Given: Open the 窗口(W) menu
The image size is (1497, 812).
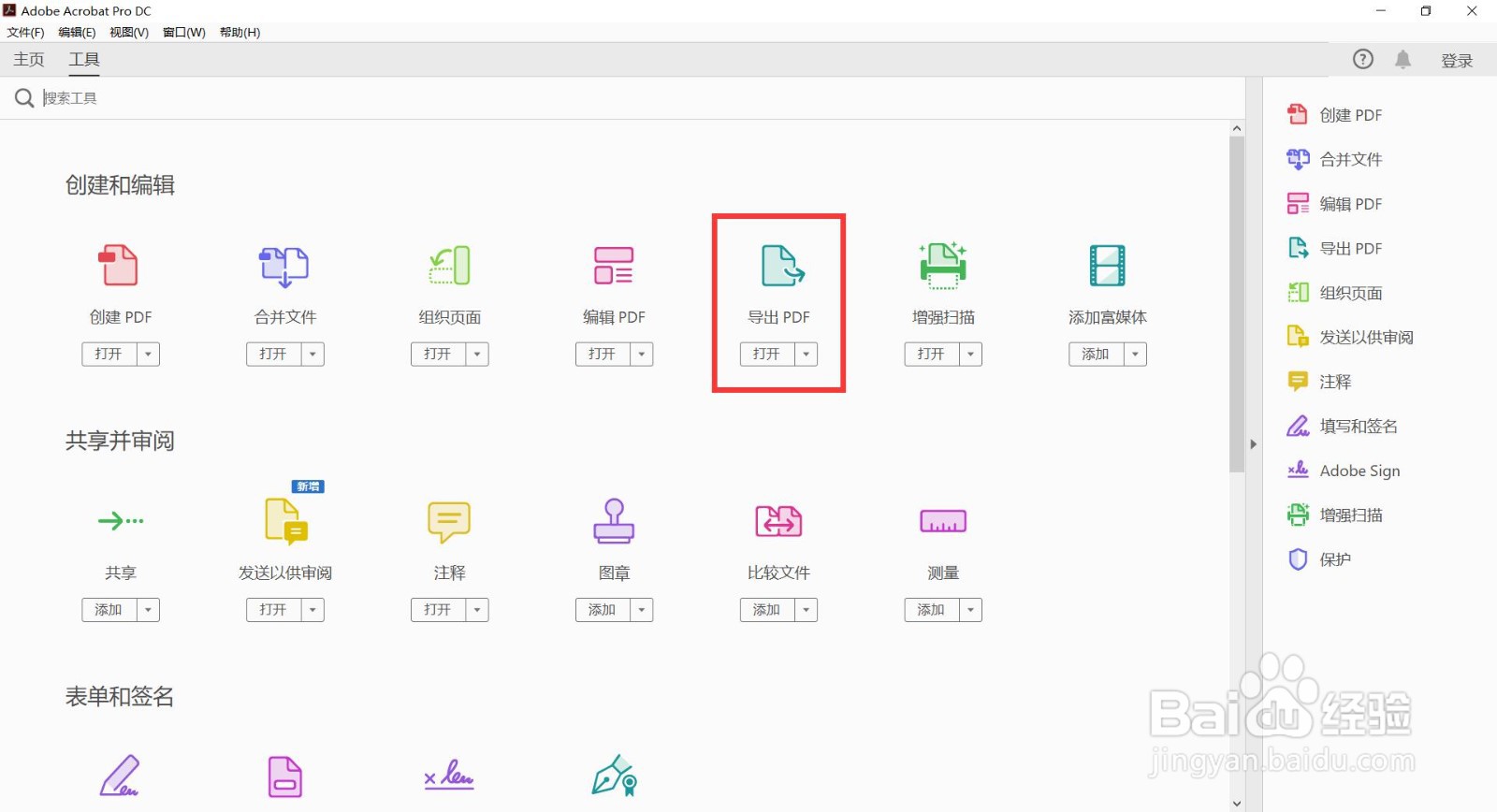Looking at the screenshot, I should pos(184,32).
